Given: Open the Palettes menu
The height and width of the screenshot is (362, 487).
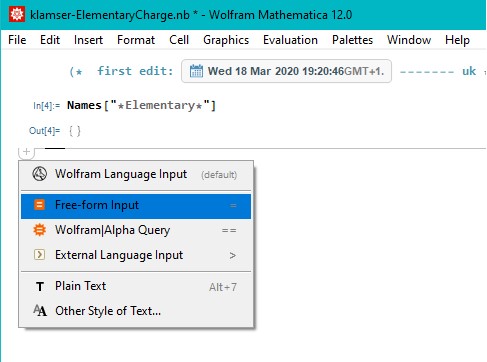Looking at the screenshot, I should (352, 40).
